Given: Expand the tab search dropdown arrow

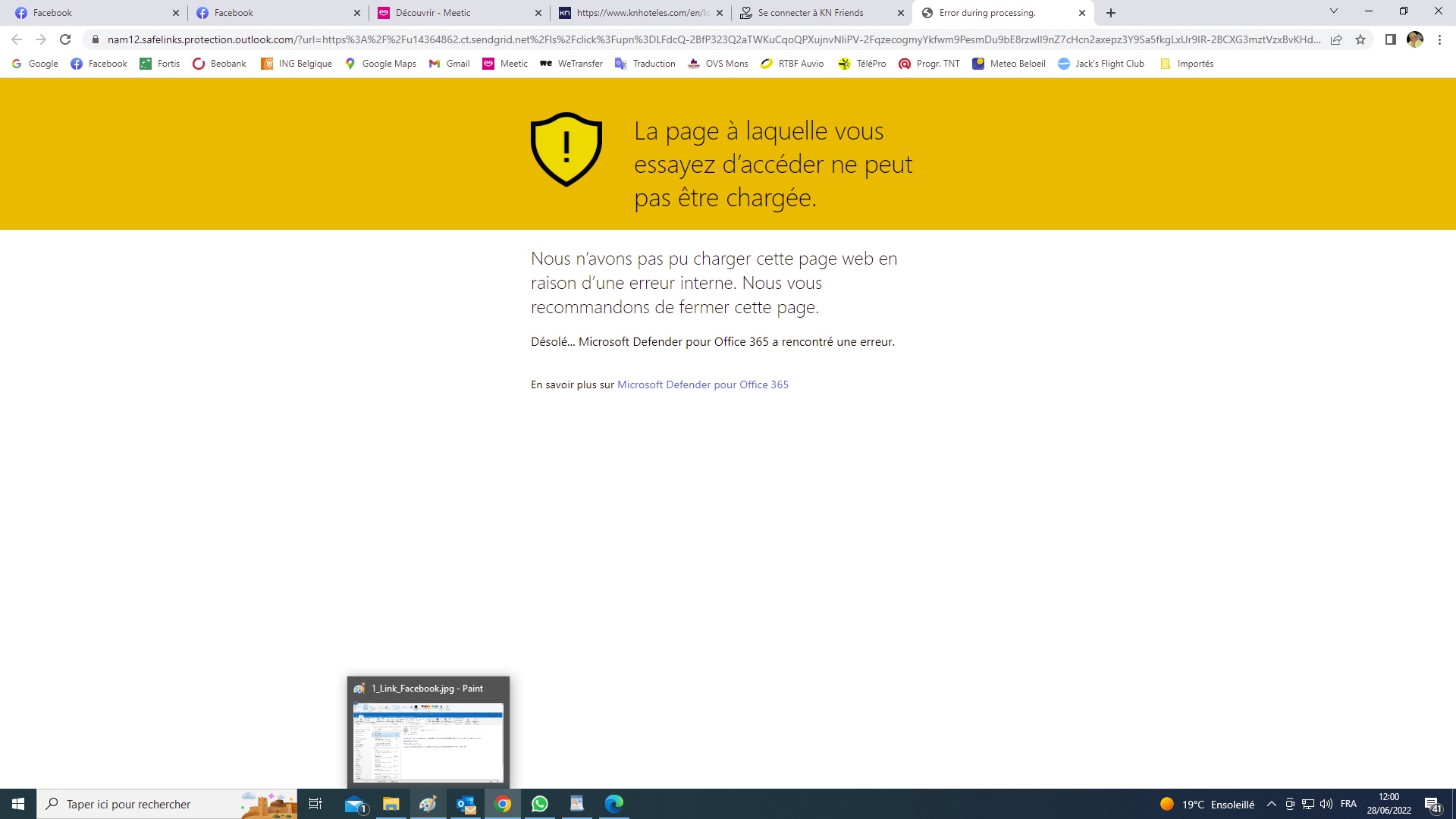Looking at the screenshot, I should (1333, 11).
